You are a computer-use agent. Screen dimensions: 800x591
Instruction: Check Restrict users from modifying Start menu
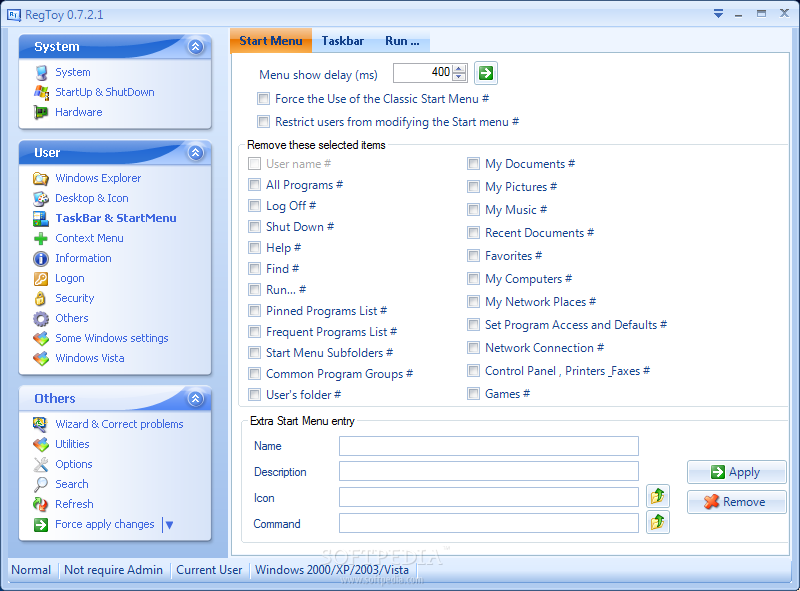tap(263, 121)
